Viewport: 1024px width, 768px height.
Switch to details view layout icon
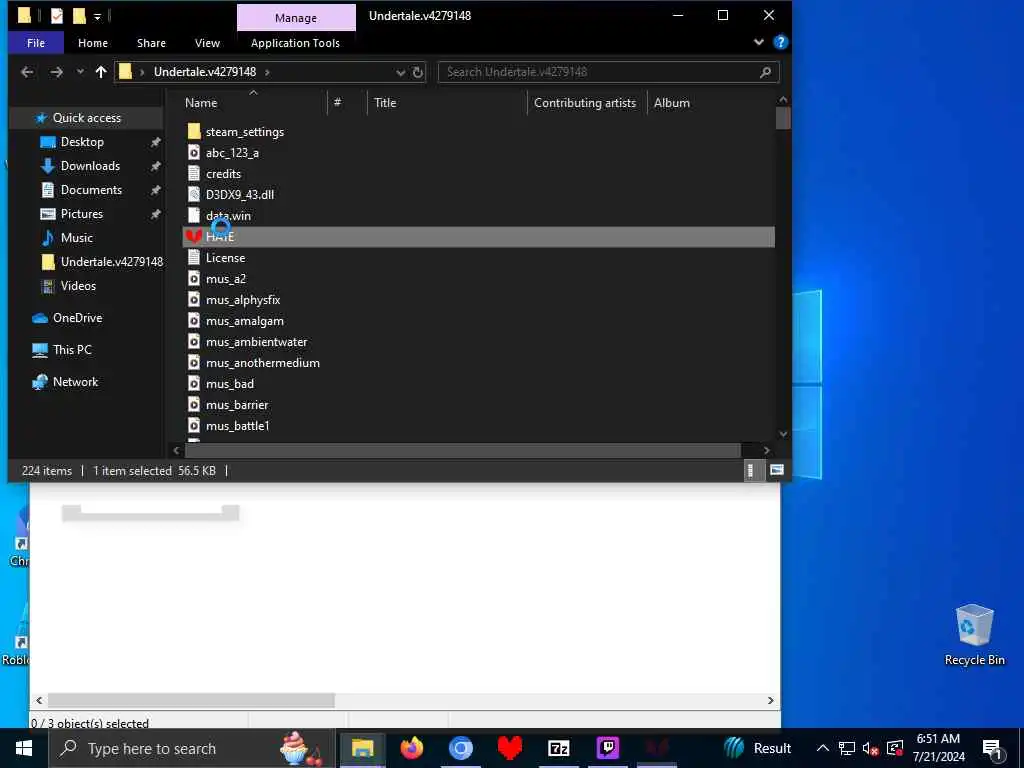(x=751, y=470)
